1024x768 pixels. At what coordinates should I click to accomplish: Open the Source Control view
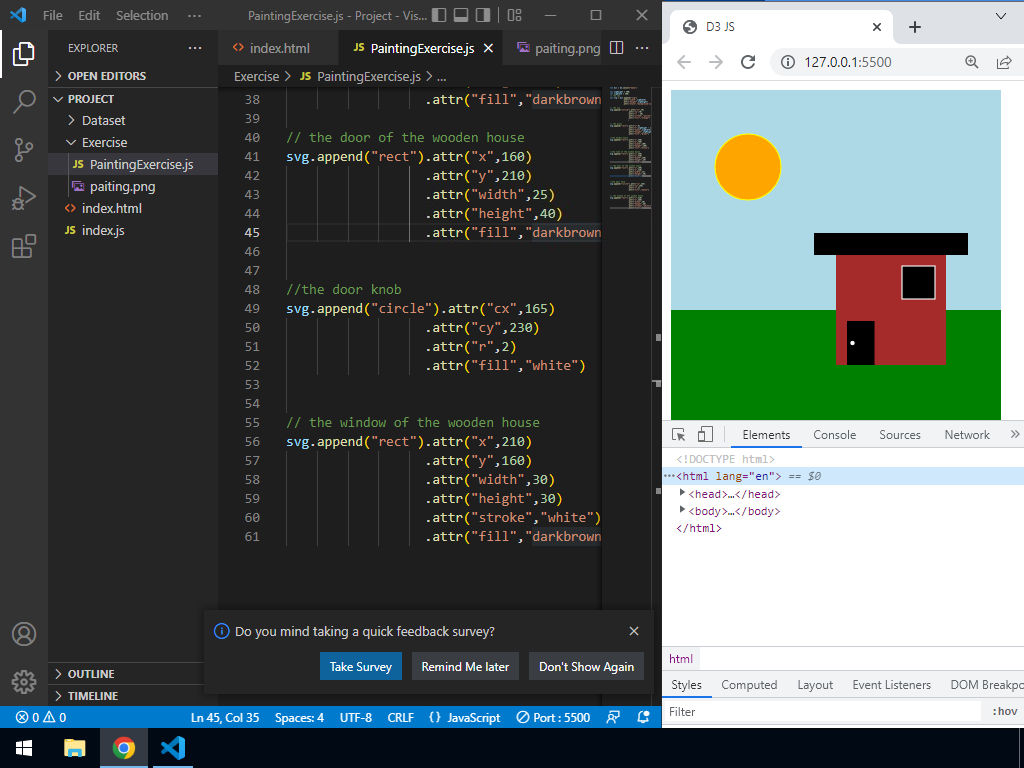(24, 150)
